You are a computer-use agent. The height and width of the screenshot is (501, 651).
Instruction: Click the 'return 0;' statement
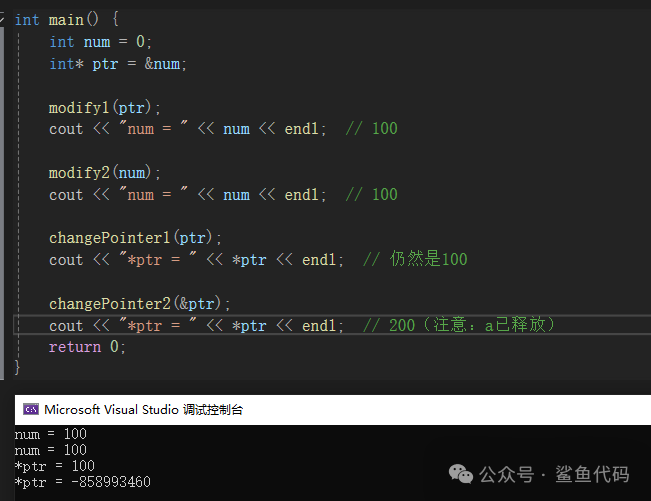click(87, 347)
